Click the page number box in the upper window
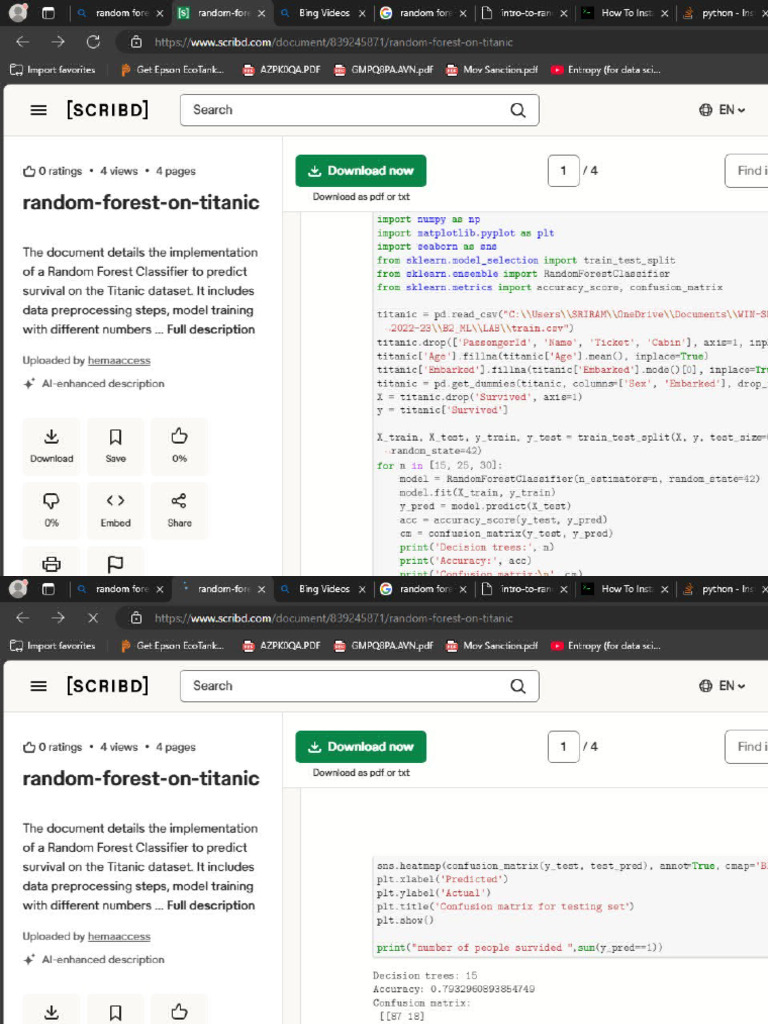Viewport: 768px width, 1024px height. click(x=563, y=170)
